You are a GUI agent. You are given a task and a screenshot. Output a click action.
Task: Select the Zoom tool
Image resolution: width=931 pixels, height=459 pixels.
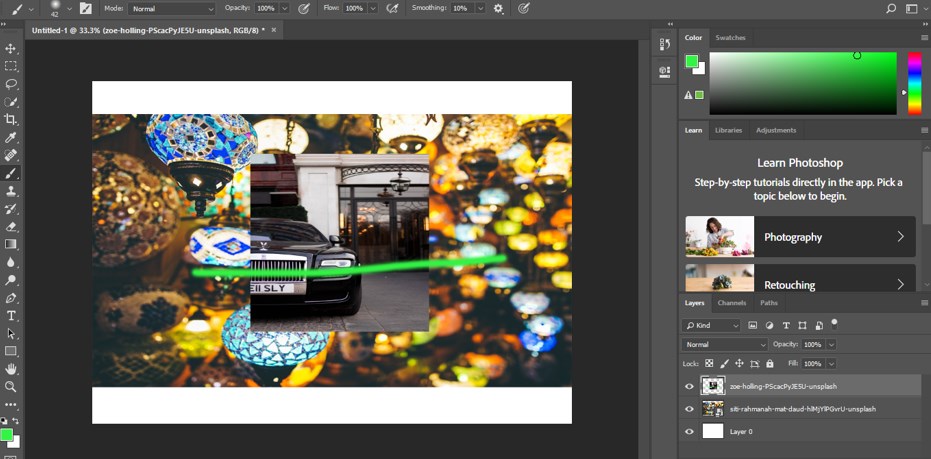(10, 387)
